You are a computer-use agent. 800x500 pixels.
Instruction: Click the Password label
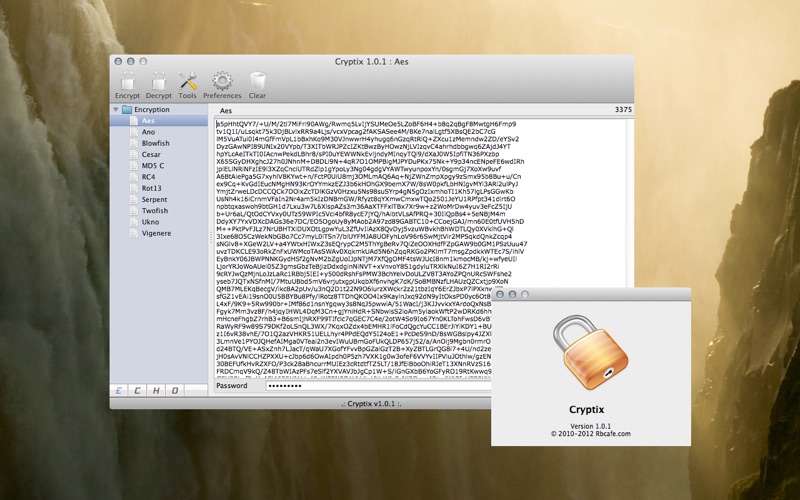[232, 386]
